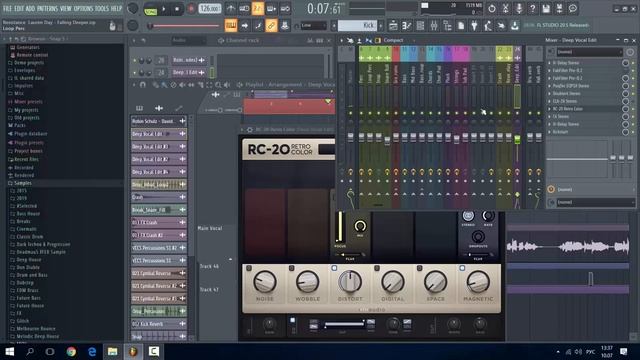Open the VIEW menu
Screen dimensions: 640x360
66,8
